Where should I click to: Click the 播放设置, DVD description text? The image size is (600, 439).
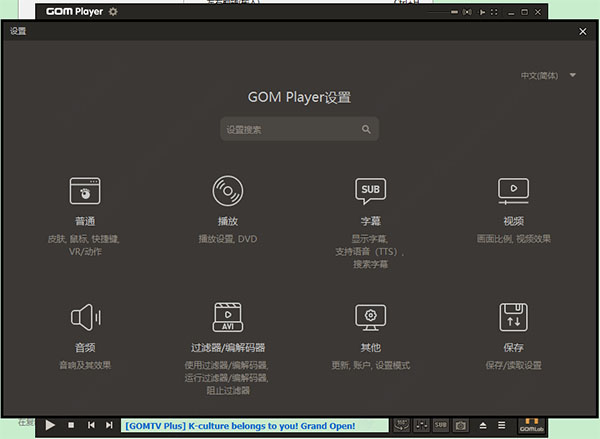click(x=228, y=239)
